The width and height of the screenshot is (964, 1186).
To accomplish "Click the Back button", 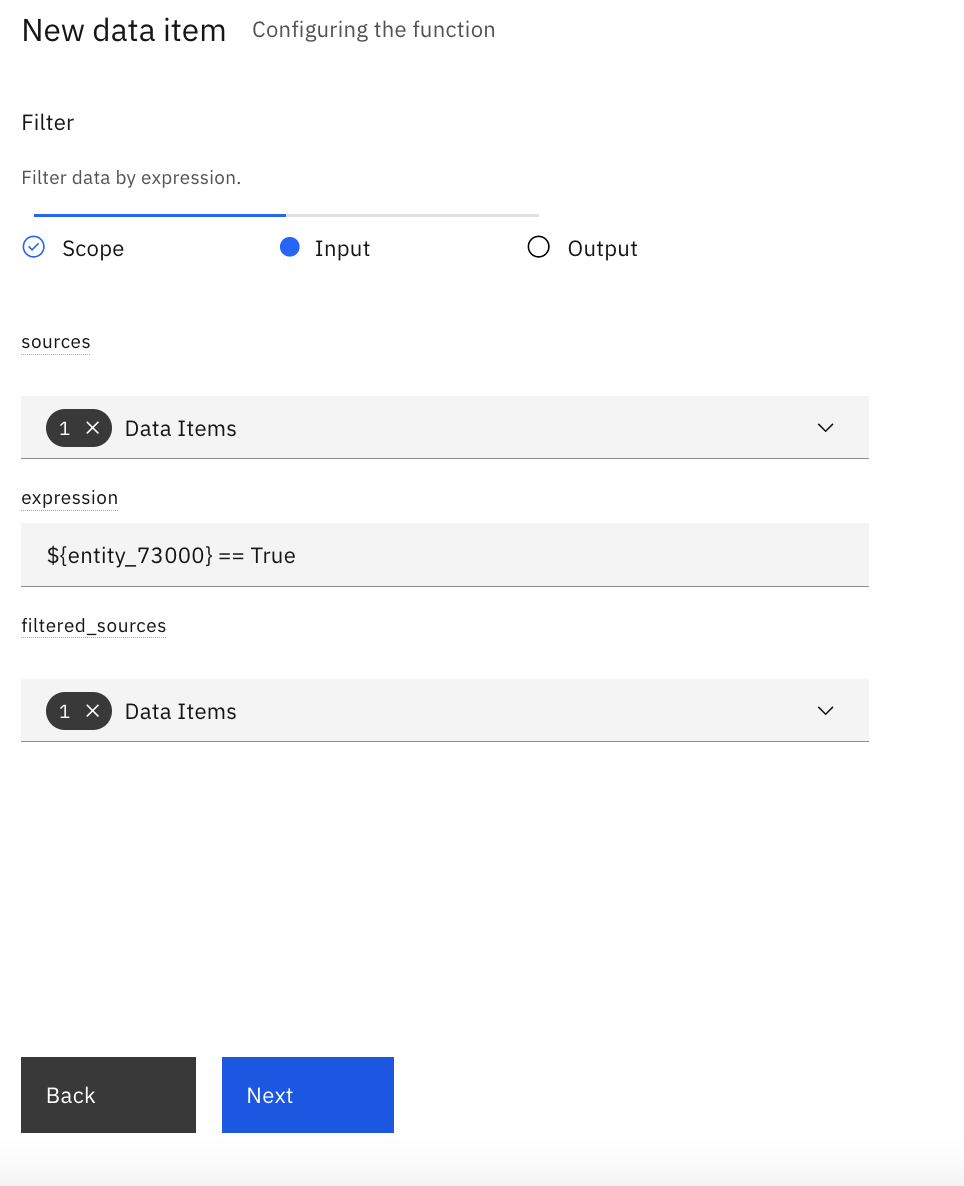I will pos(108,1094).
